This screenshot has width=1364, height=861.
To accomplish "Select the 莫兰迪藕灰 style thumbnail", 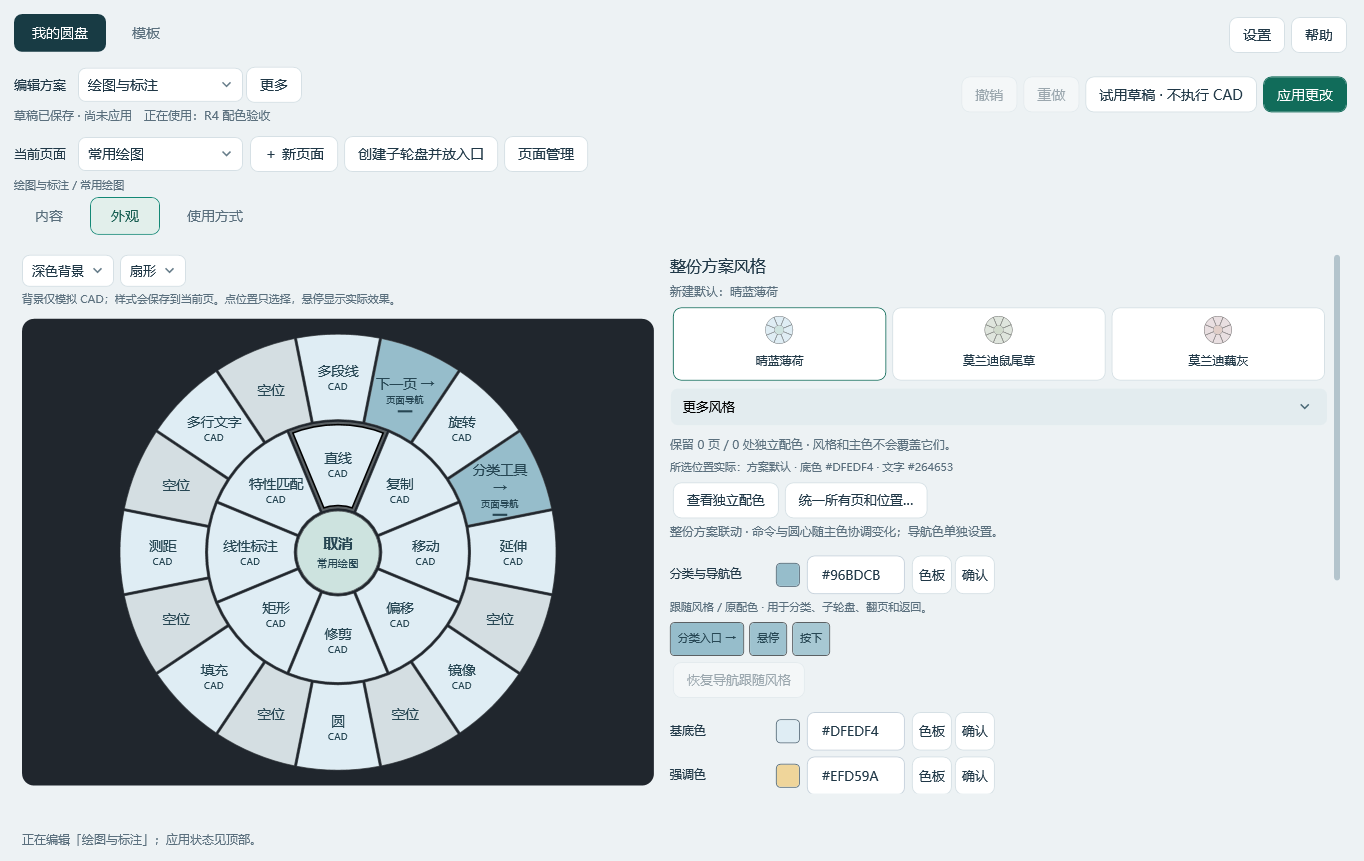I will pos(1218,344).
